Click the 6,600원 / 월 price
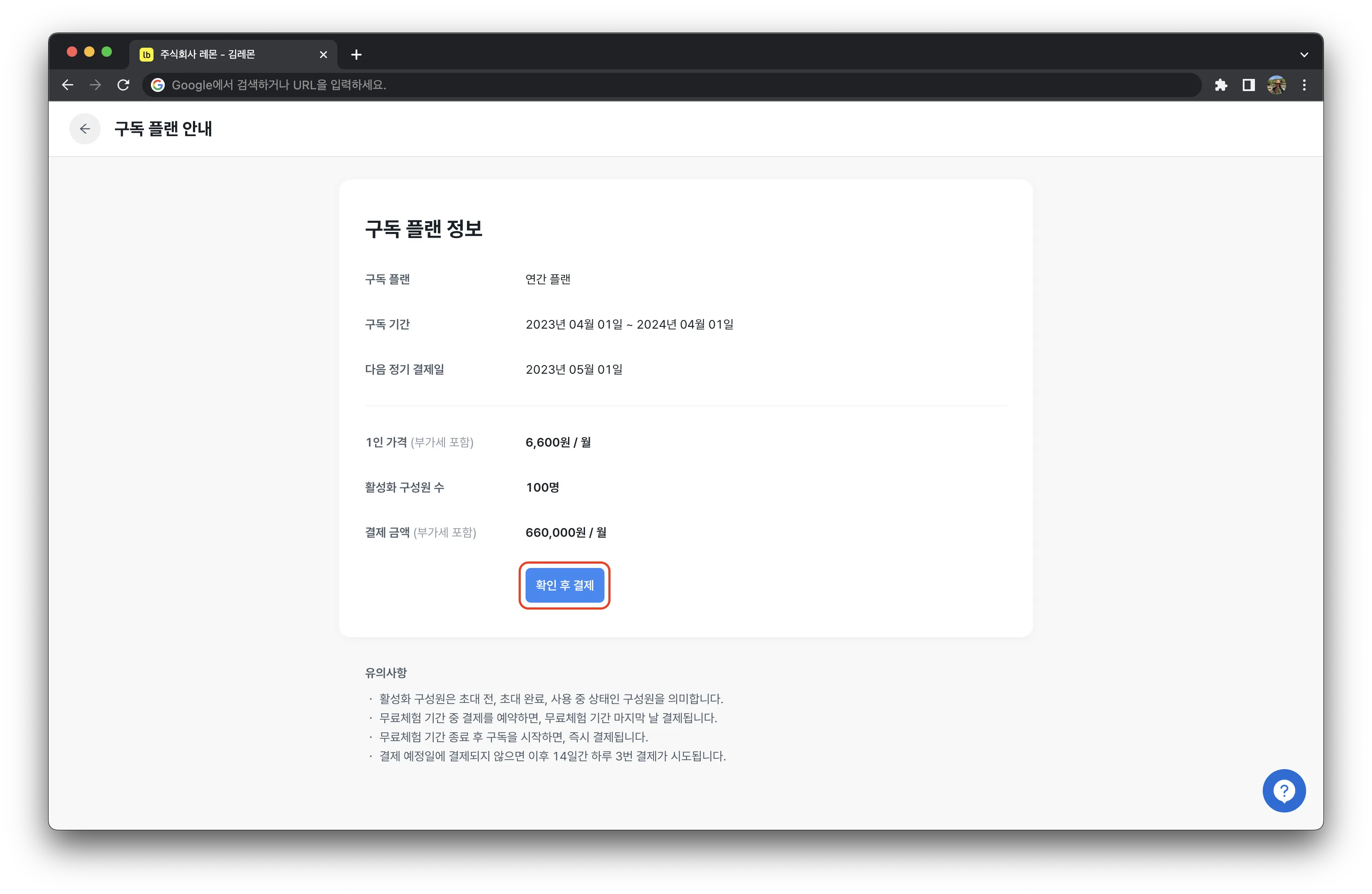The width and height of the screenshot is (1372, 894). [x=558, y=442]
